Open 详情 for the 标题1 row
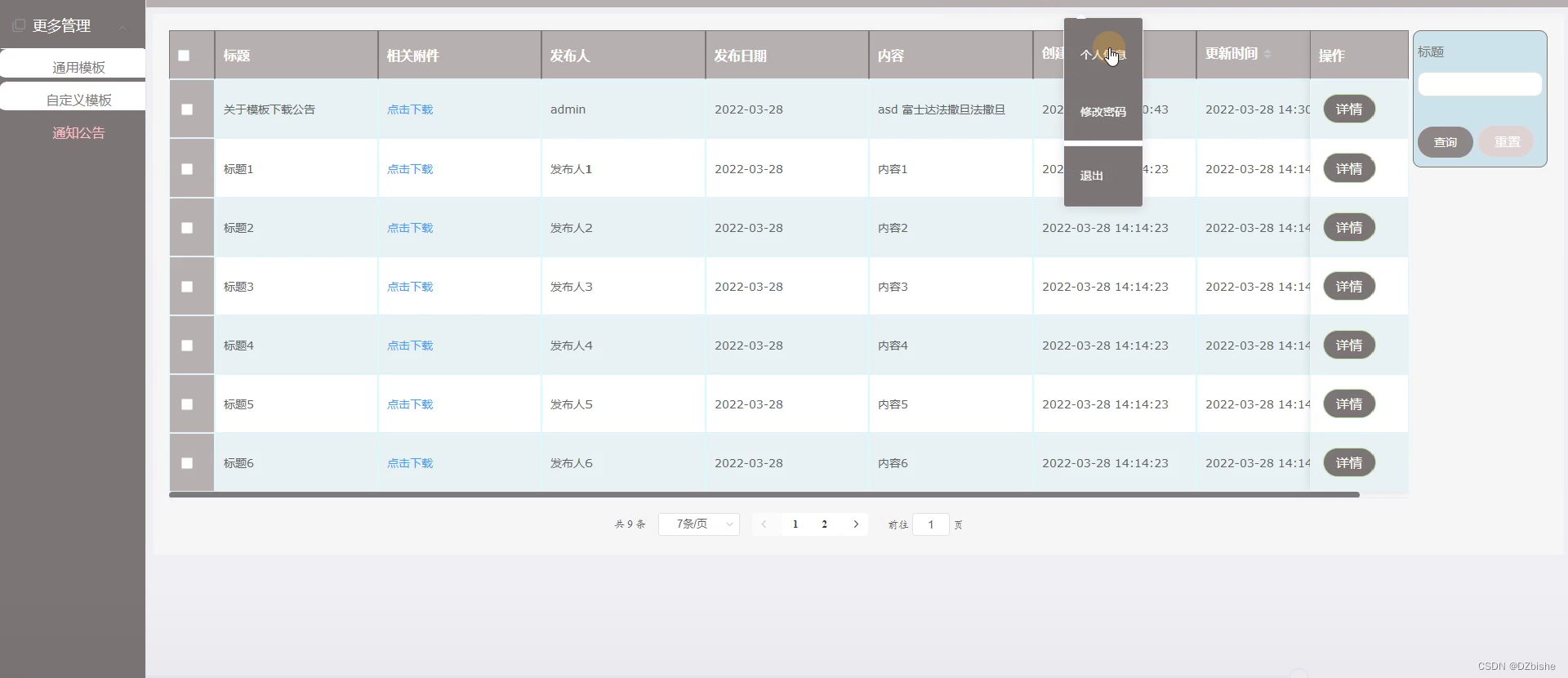Viewport: 1568px width, 678px height. [x=1349, y=169]
